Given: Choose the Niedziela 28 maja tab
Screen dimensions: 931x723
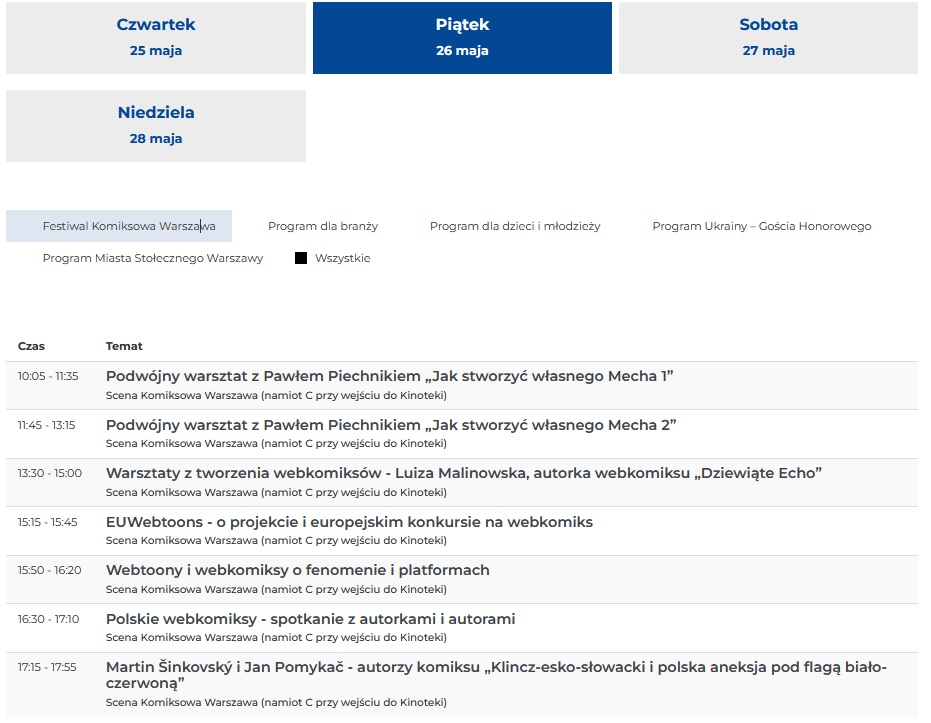Looking at the screenshot, I should 156,126.
